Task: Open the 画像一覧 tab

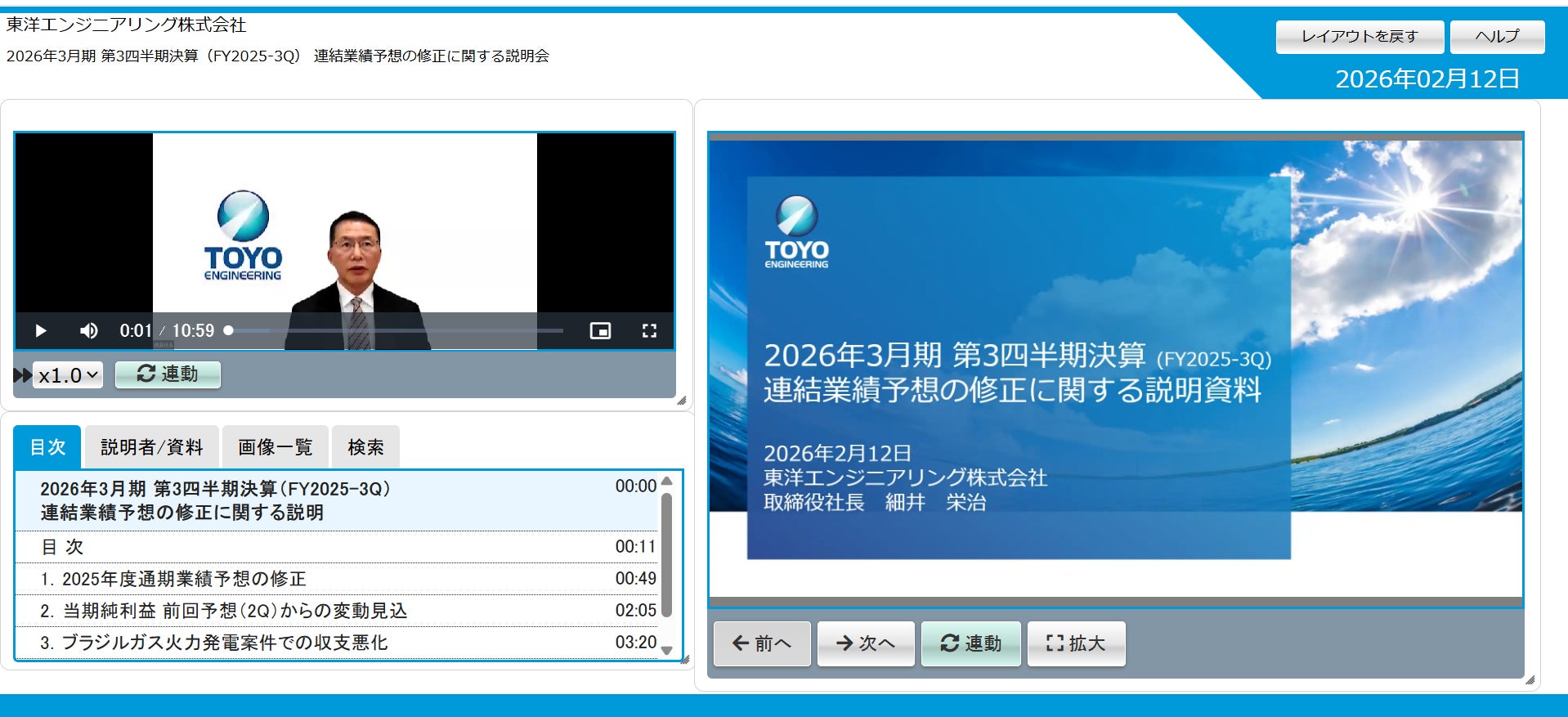Action: 276,447
